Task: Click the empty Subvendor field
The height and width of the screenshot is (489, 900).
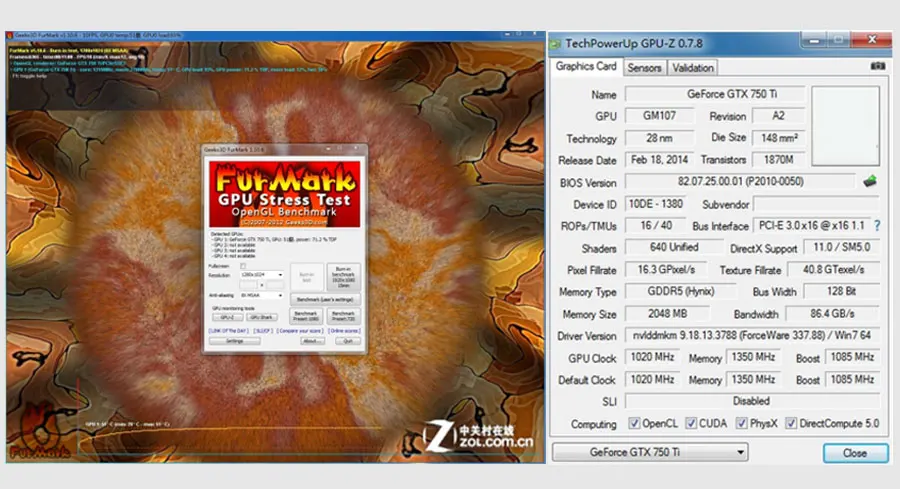Action: [x=816, y=204]
